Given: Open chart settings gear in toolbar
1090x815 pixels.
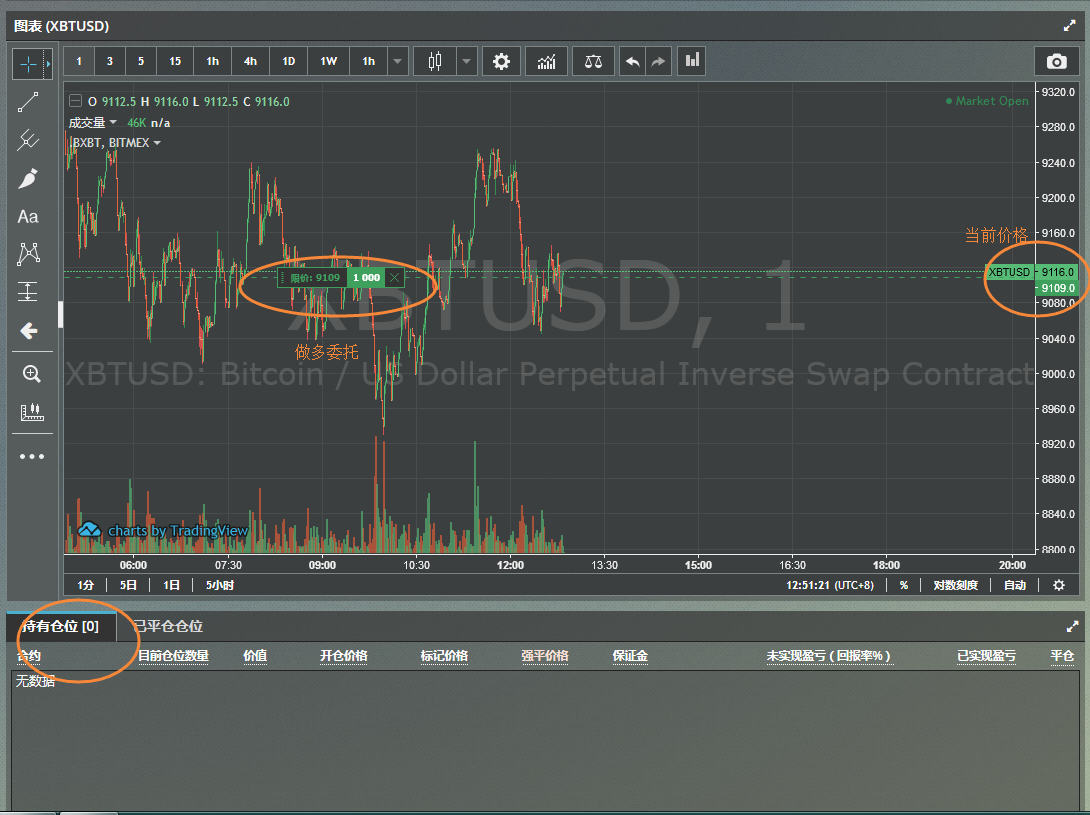Looking at the screenshot, I should [x=501, y=61].
